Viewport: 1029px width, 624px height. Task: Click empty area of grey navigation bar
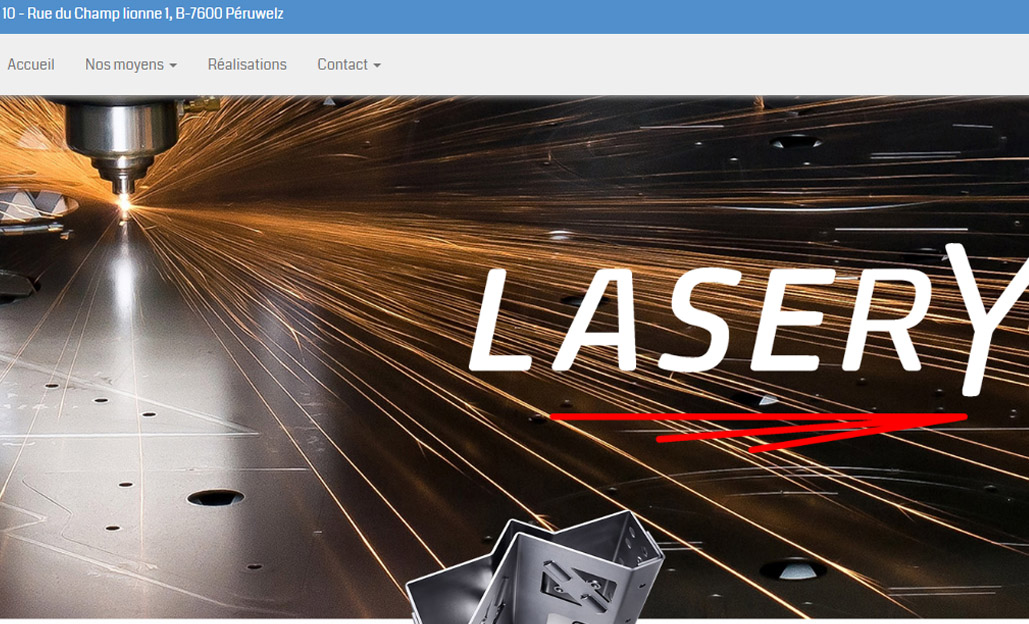coord(700,65)
